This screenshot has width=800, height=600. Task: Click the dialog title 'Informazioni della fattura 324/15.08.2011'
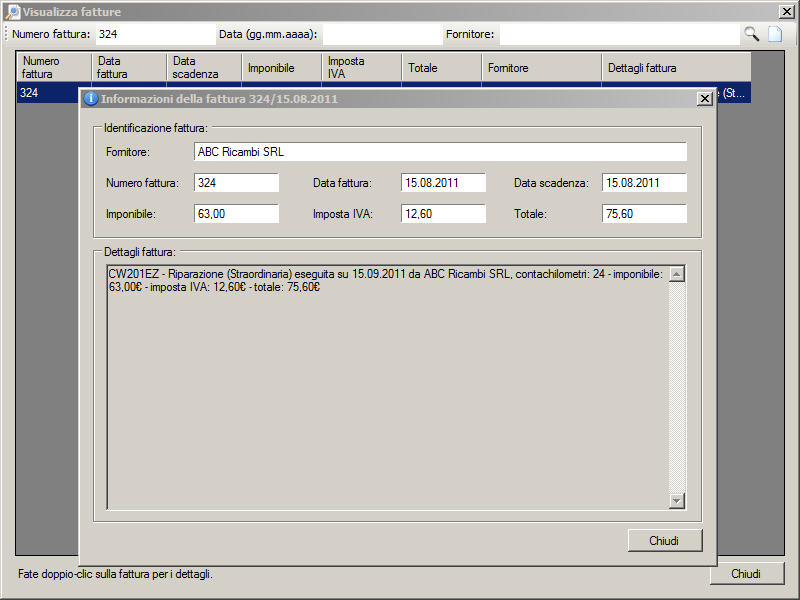tap(219, 99)
